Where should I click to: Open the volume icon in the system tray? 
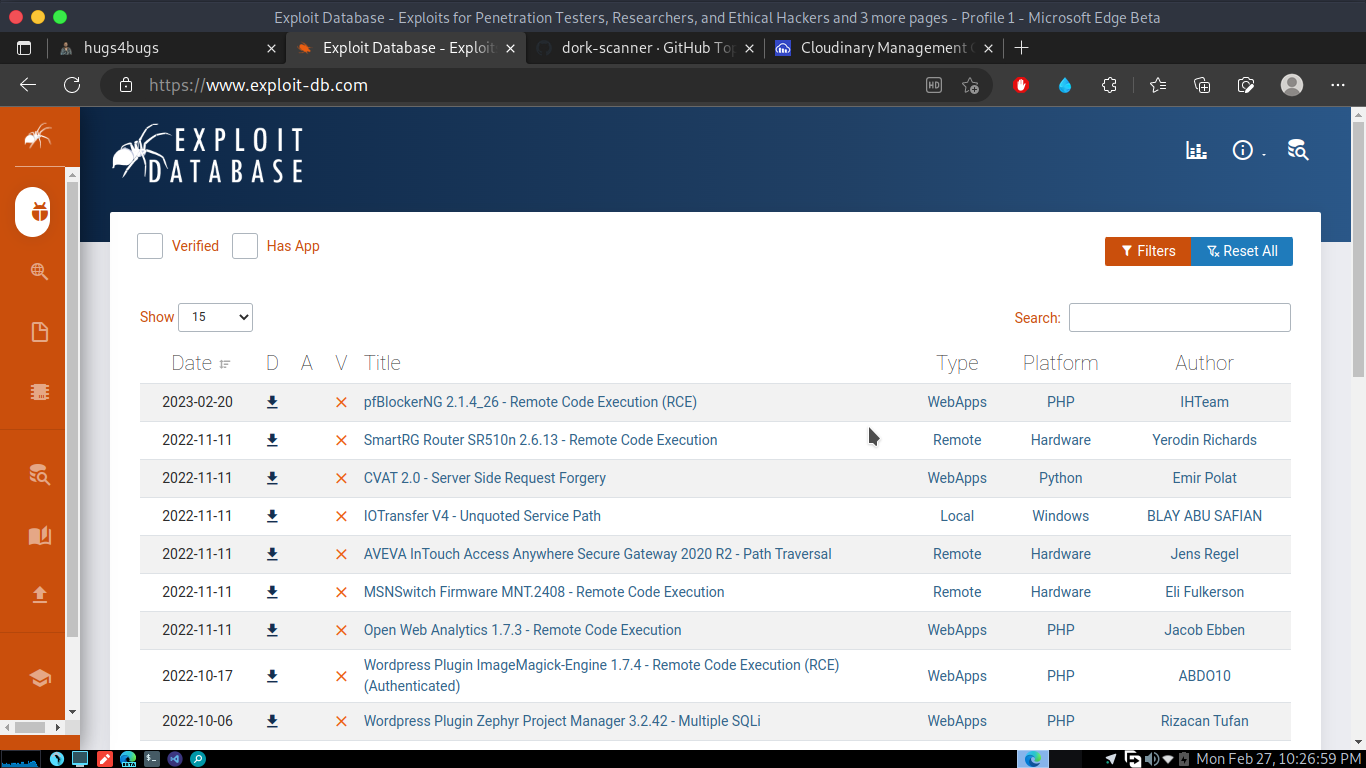pyautogui.click(x=1150, y=759)
